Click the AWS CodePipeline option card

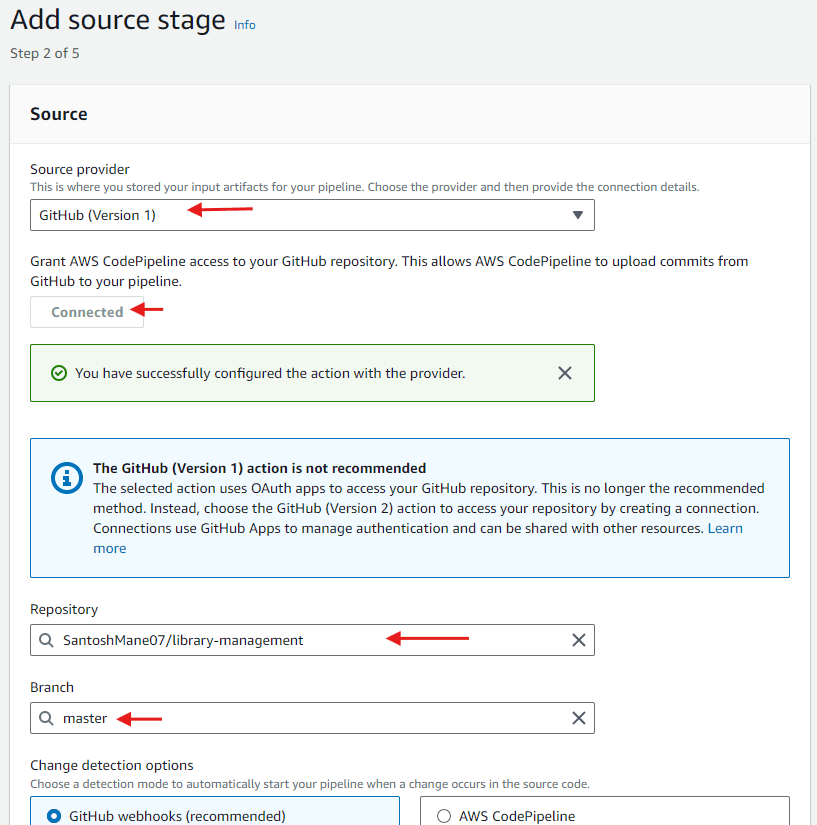[x=605, y=811]
